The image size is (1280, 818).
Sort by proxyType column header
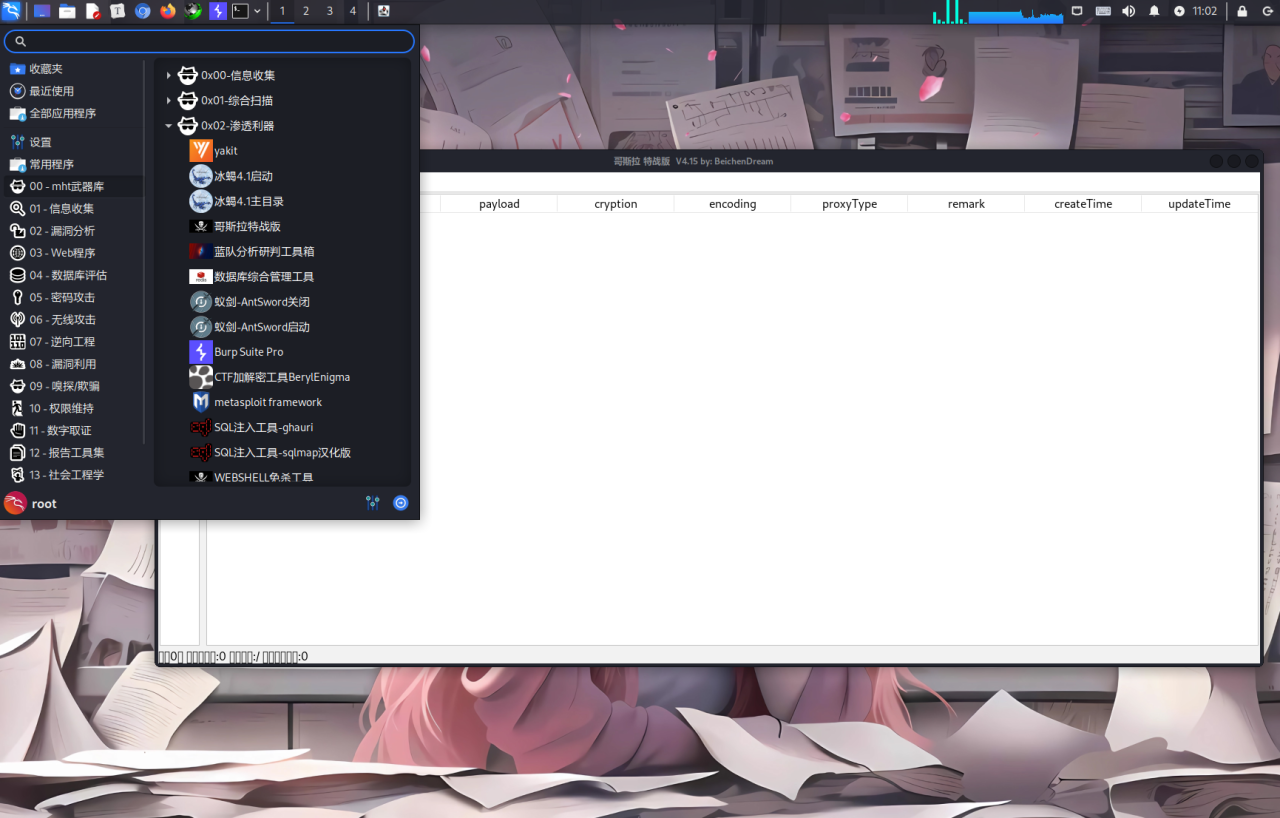pos(850,203)
